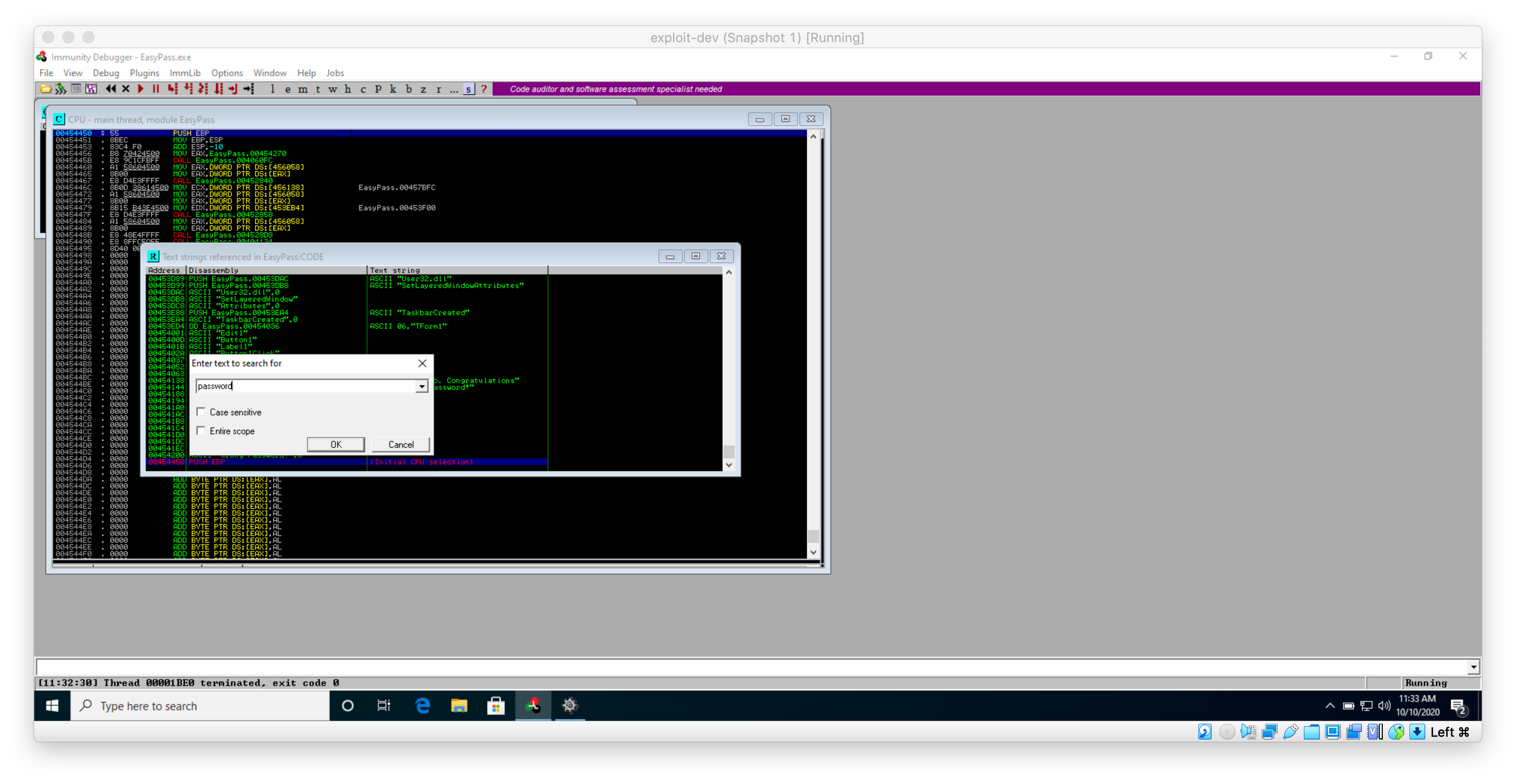Show executable modules via 'e' toolbar button
This screenshot has height=784, width=1516.
pyautogui.click(x=287, y=89)
